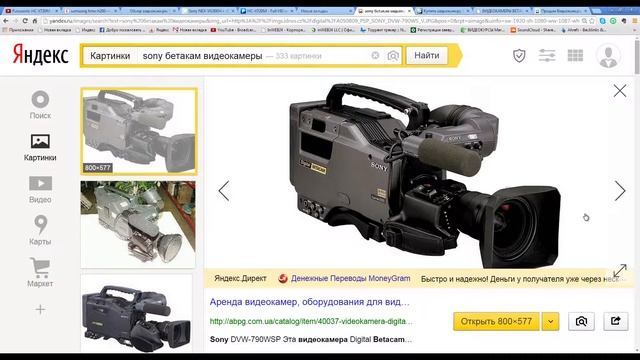Switch to the ВИДЕОКАМЕРЫ browser tab
This screenshot has height=360, width=640.
click(502, 11)
